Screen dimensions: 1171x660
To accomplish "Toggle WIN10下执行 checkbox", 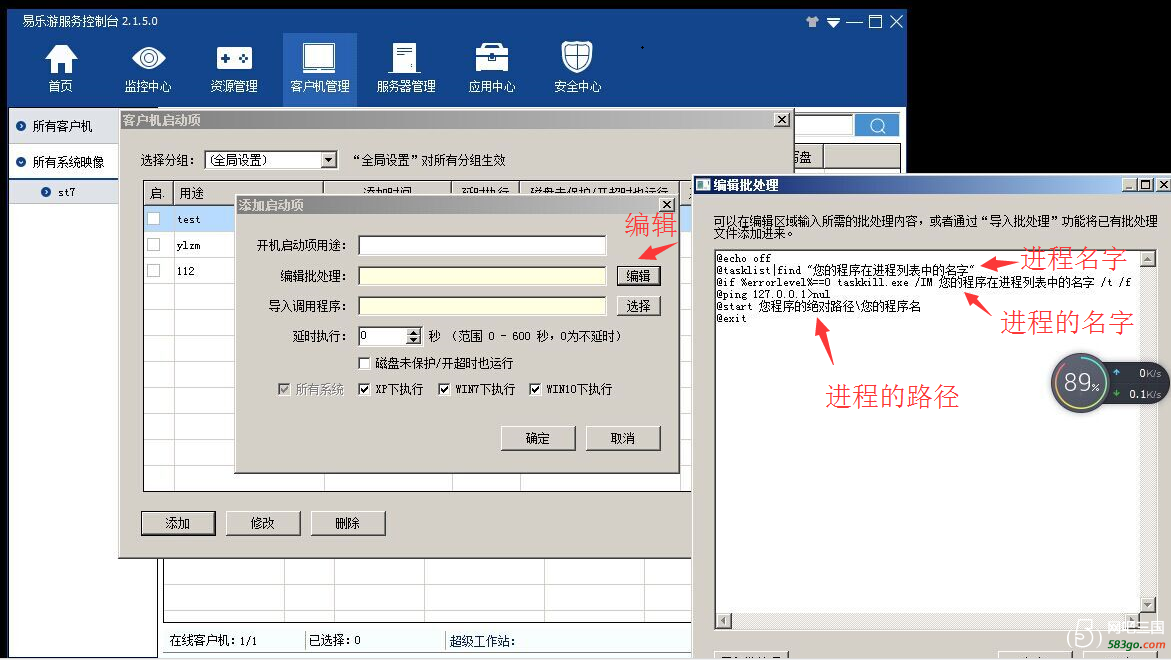I will (535, 389).
